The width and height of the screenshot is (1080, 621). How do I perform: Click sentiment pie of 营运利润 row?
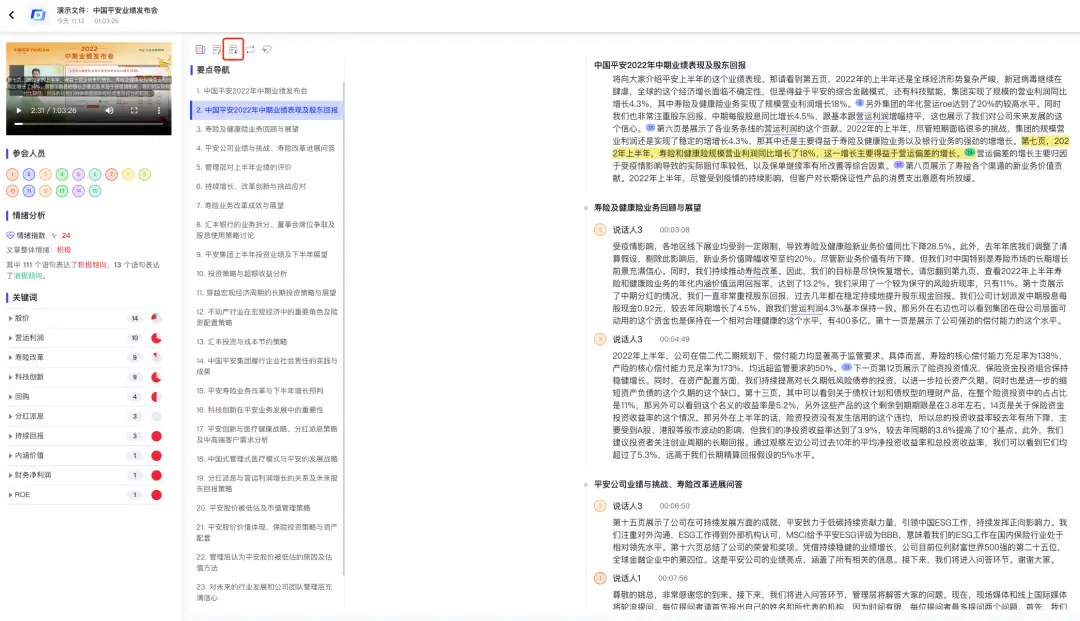(156, 338)
